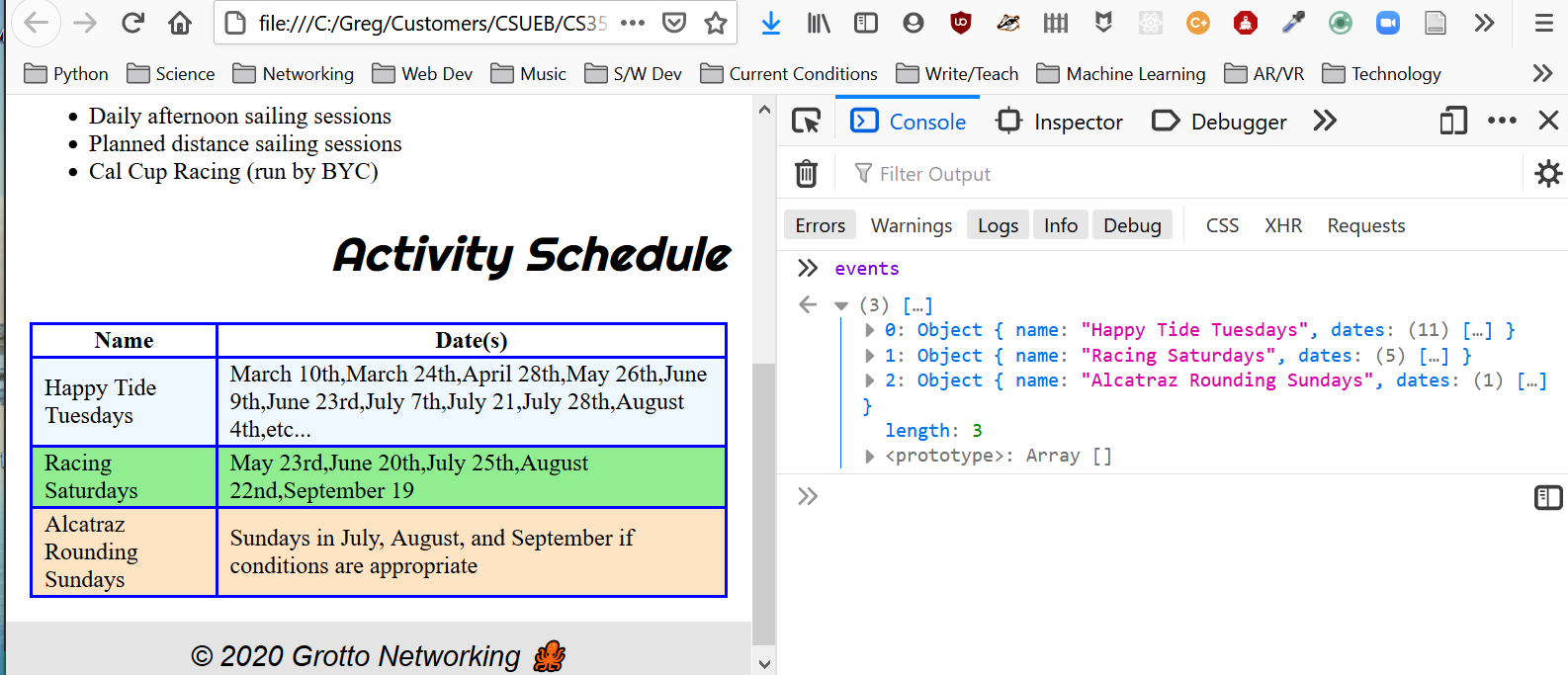Open the Machine Learning bookmarks folder

1121,73
